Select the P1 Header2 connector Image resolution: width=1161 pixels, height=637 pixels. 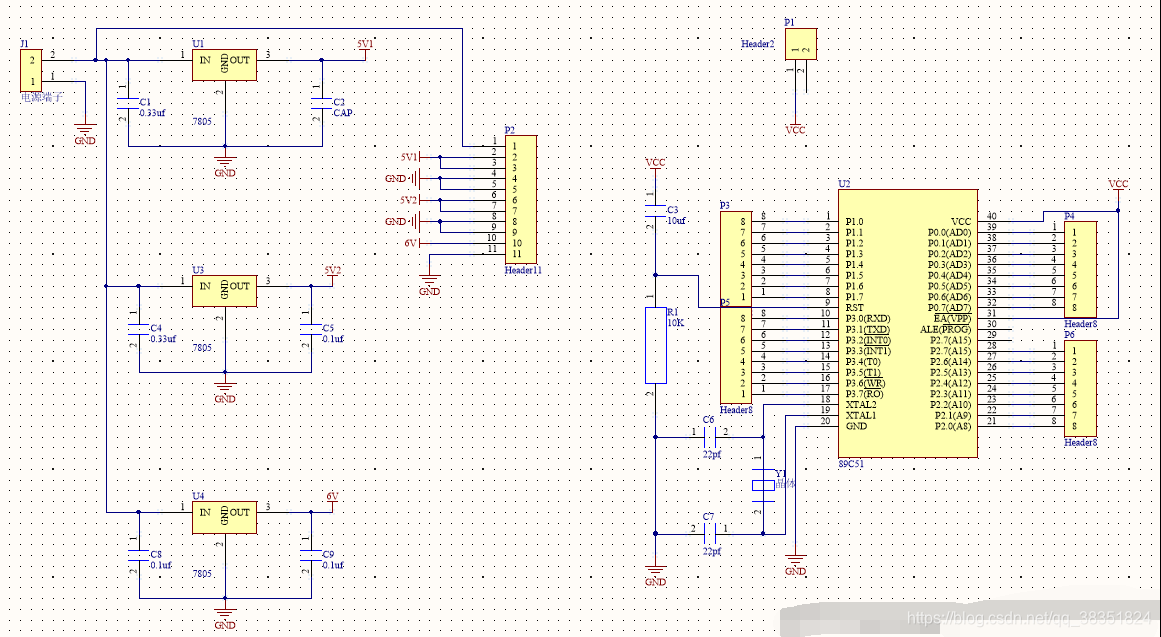[x=802, y=43]
